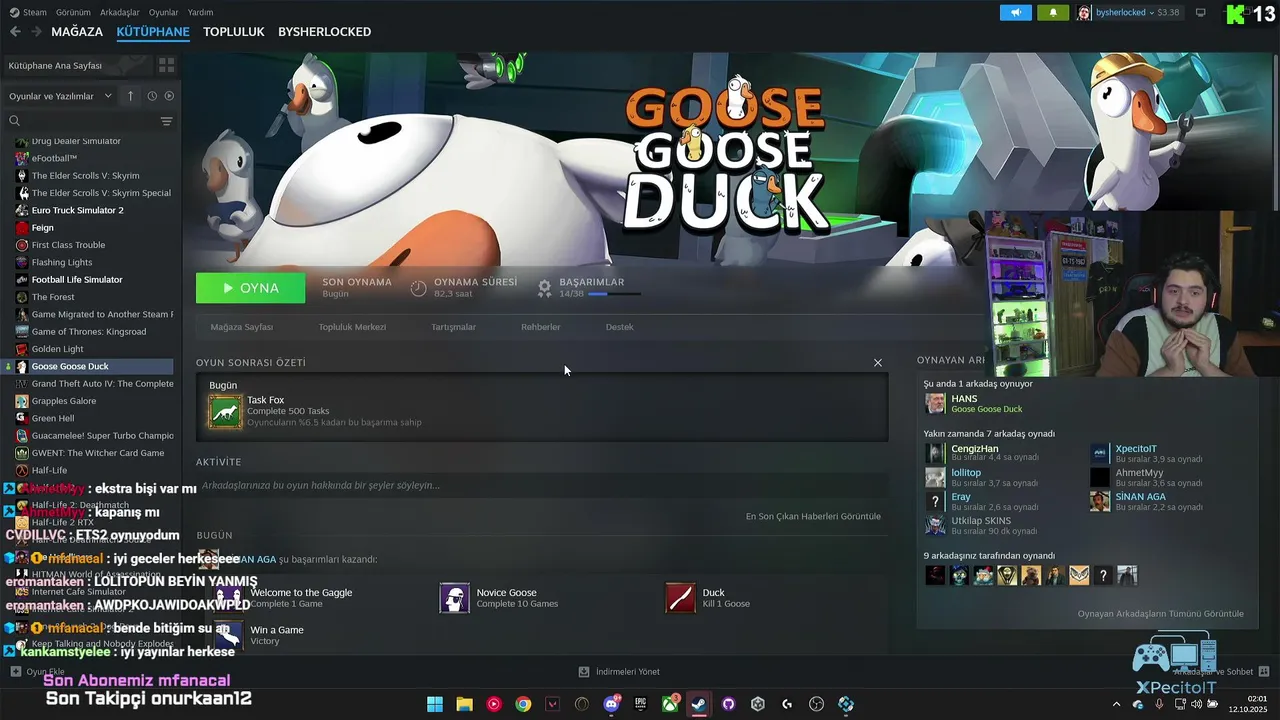Open Discord from the taskbar
Screen dimensions: 1280x720
611,704
